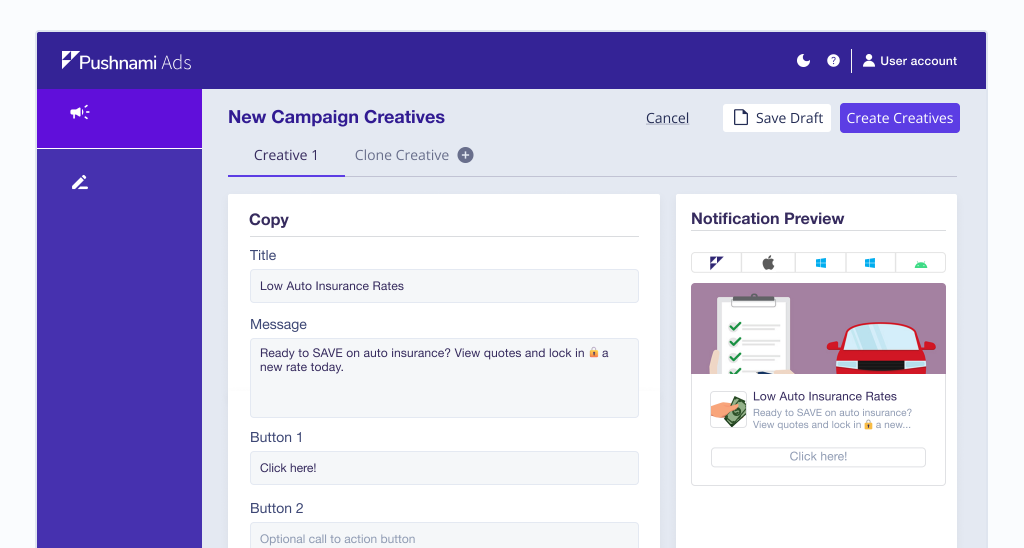Switch preview to the Apple platform icon
The height and width of the screenshot is (548, 1024).
[x=768, y=263]
